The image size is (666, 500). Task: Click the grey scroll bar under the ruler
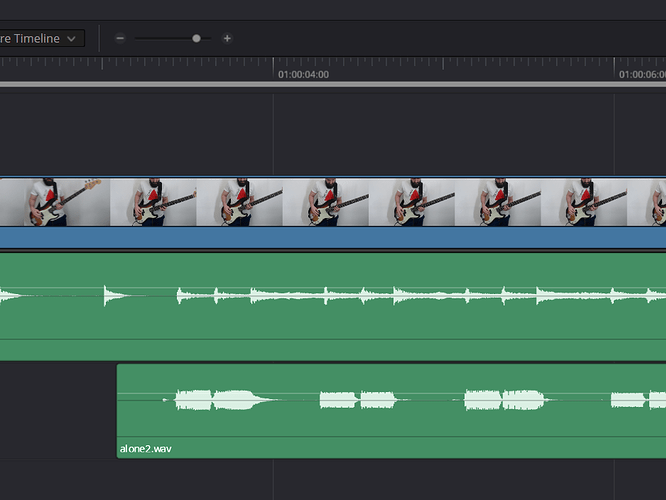[x=330, y=84]
